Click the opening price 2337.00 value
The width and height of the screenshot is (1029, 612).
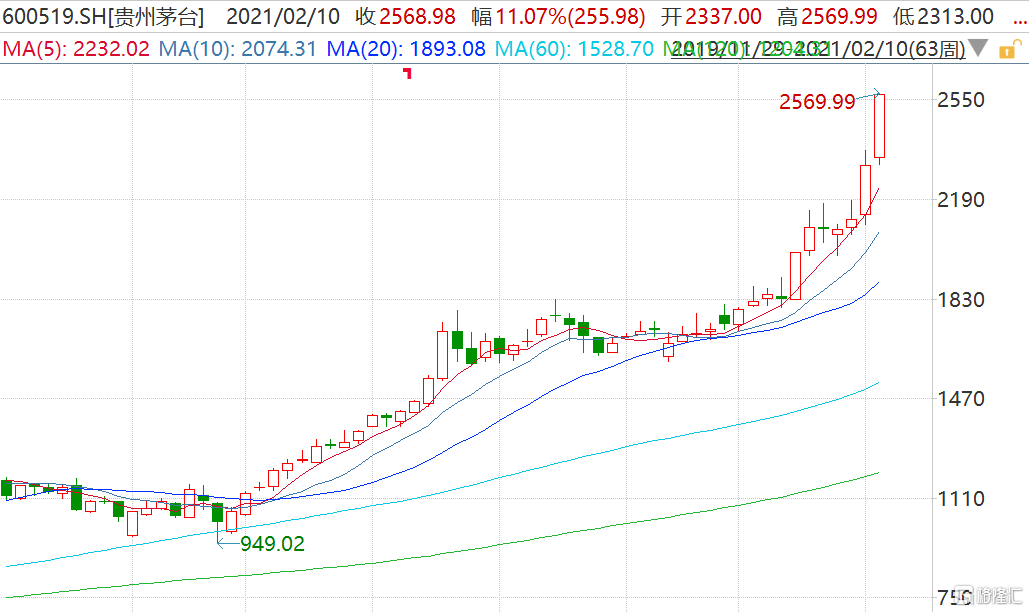coord(723,16)
